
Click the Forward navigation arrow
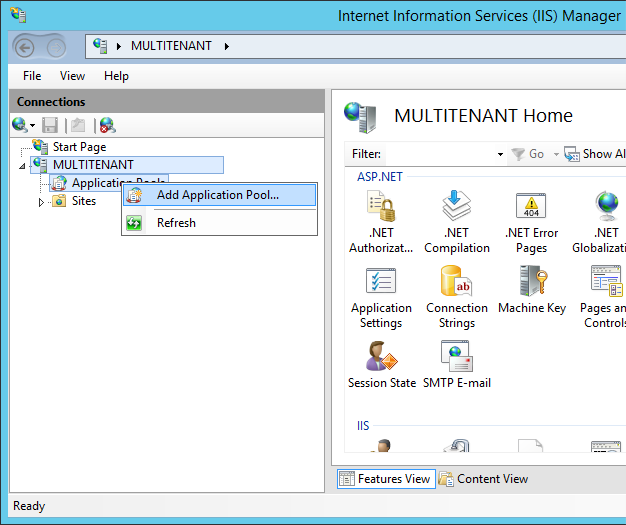click(56, 48)
